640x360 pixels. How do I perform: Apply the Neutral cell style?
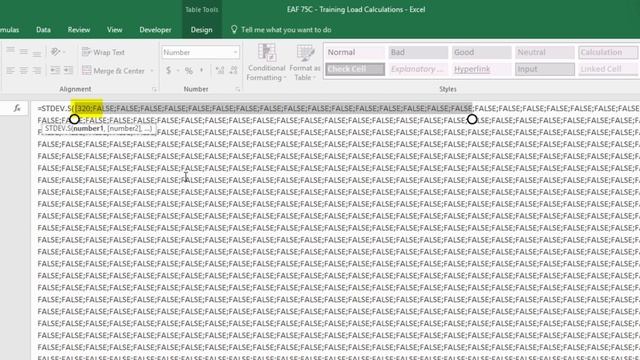pos(544,52)
